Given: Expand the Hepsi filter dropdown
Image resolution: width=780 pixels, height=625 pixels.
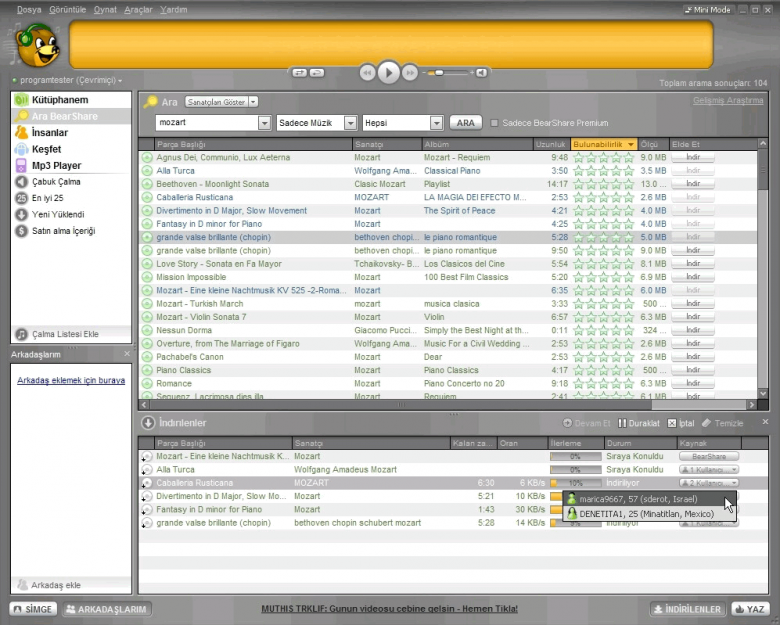Looking at the screenshot, I should point(436,122).
